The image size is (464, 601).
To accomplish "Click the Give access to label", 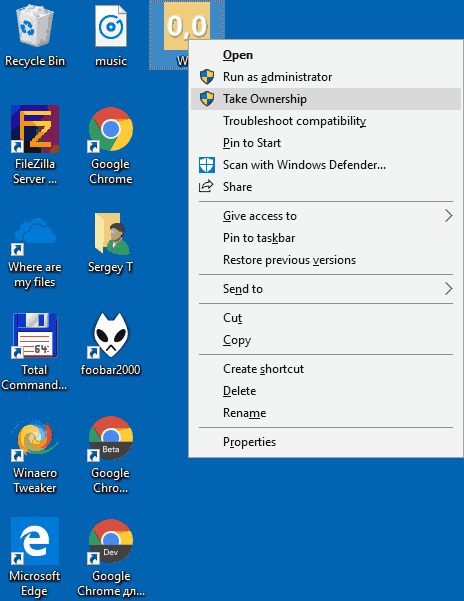I will [260, 216].
